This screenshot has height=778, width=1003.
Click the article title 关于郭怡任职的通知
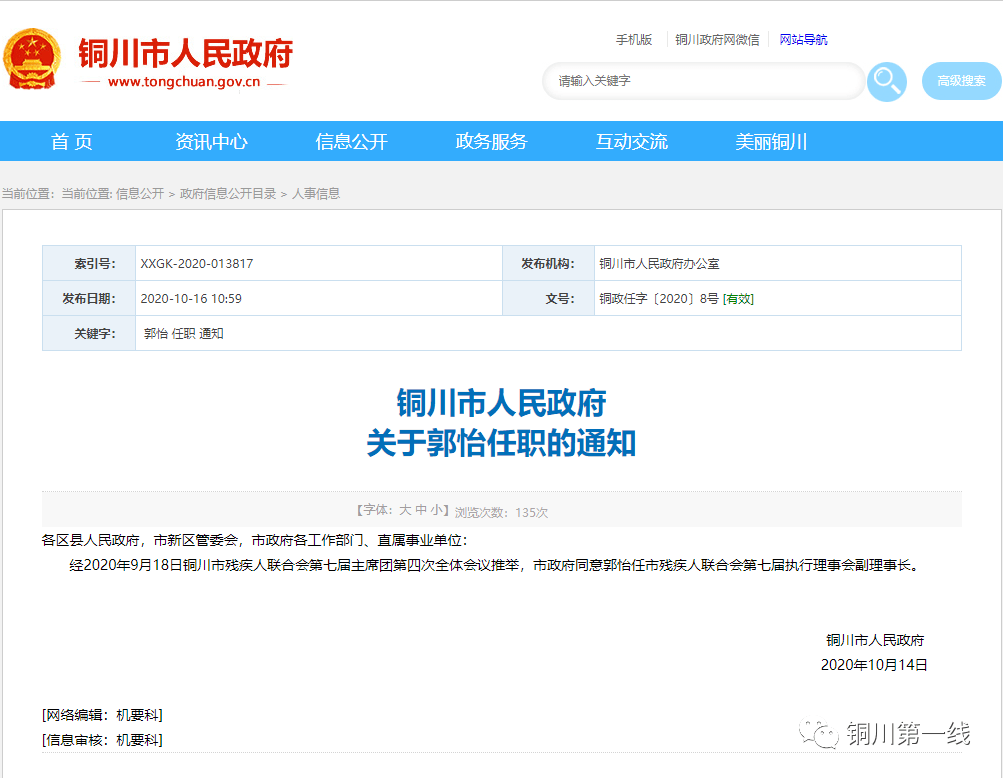(501, 443)
